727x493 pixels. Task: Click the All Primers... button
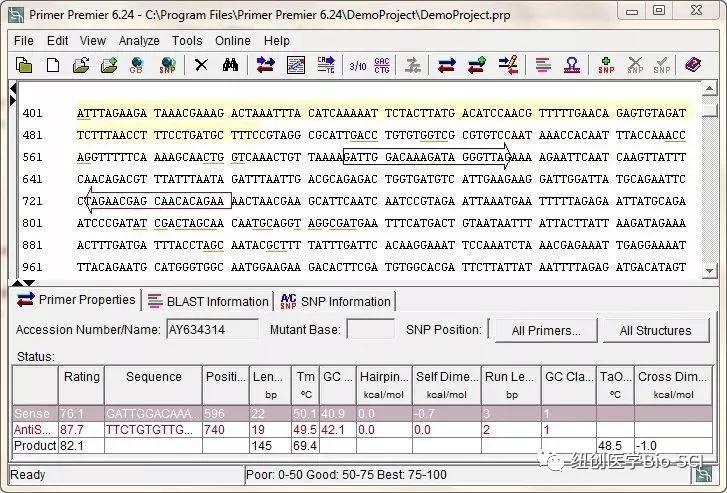pyautogui.click(x=545, y=330)
